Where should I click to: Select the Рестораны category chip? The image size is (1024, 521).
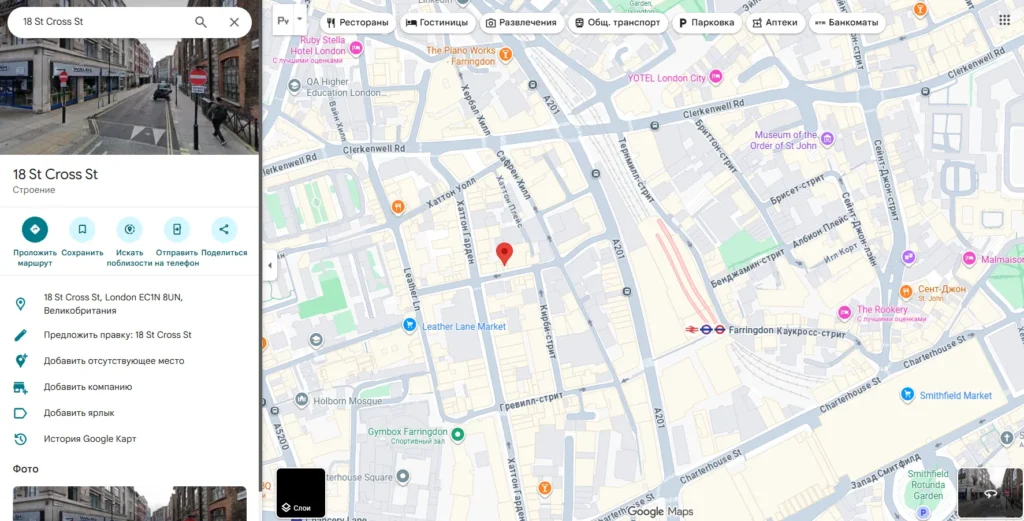point(357,22)
